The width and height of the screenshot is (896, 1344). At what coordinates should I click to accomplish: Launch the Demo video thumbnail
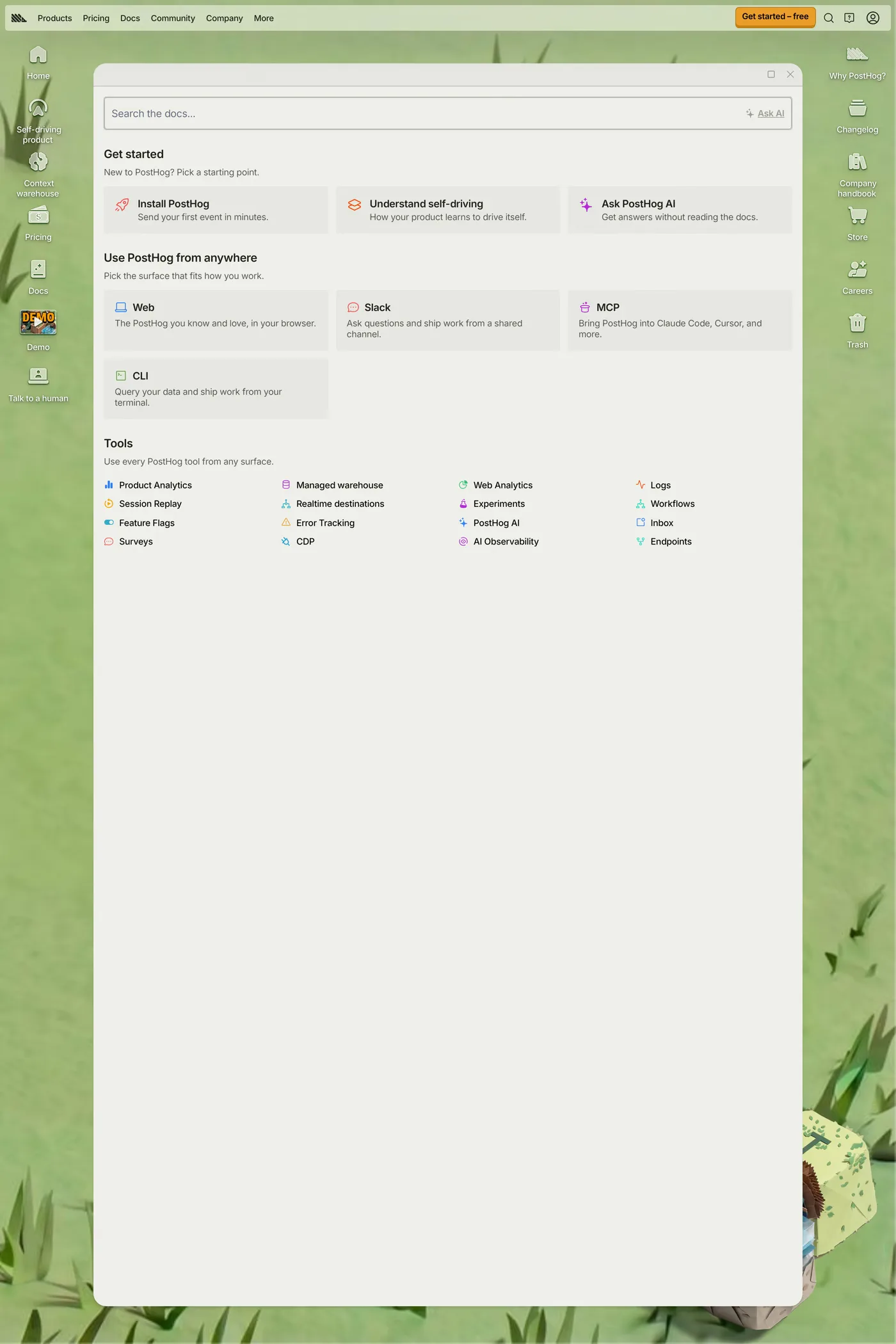pos(38,323)
